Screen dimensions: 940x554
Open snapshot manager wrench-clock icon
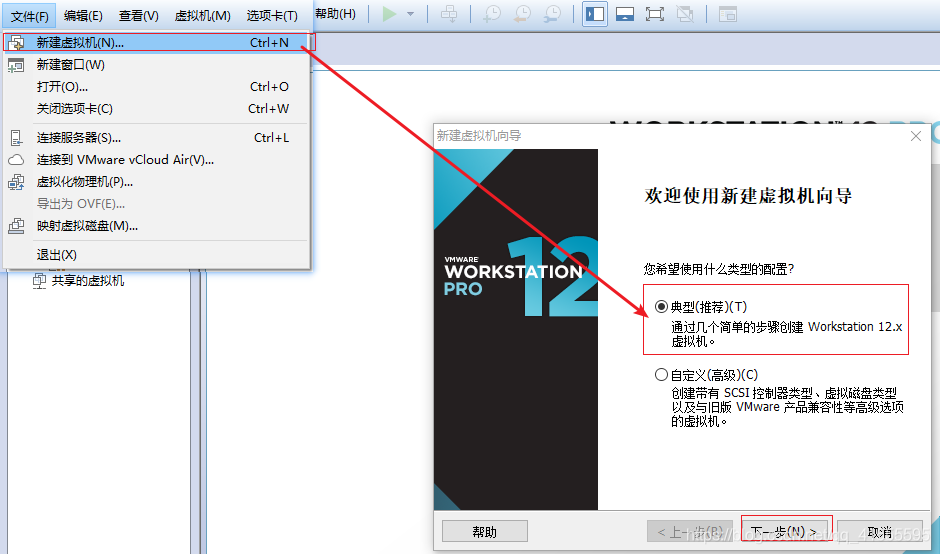[552, 14]
